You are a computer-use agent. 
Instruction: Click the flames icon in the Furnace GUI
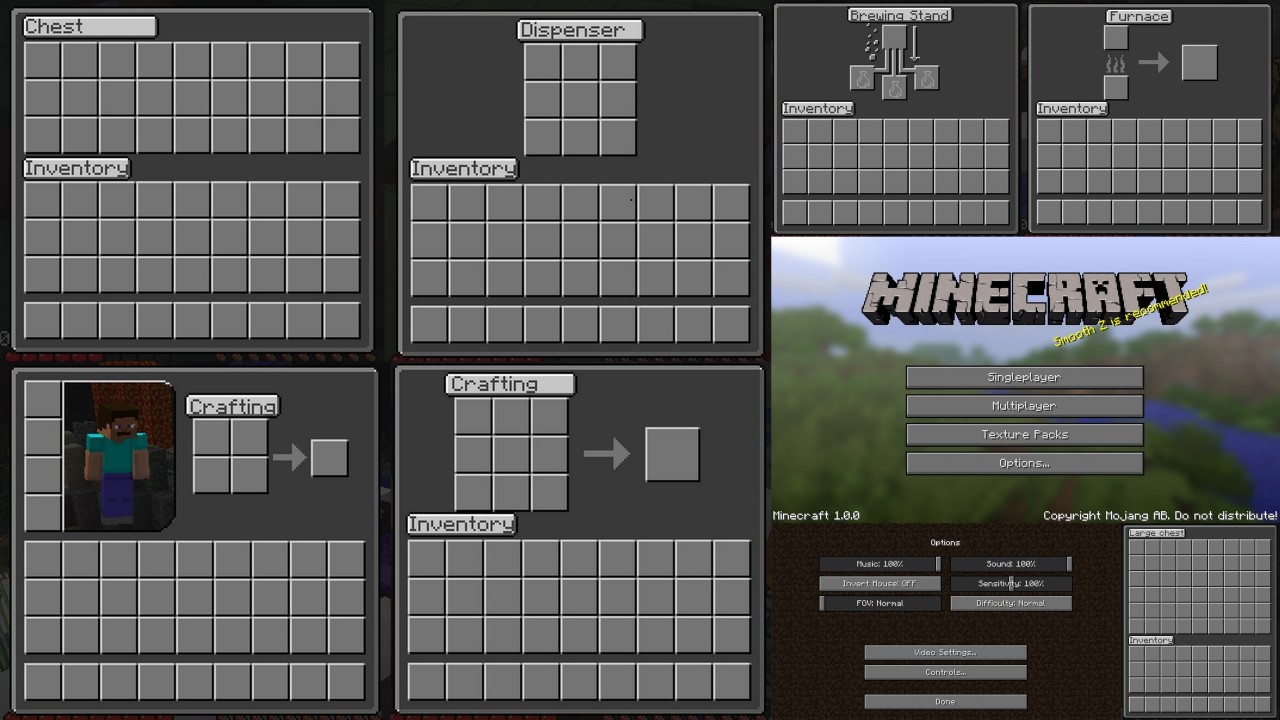1115,62
